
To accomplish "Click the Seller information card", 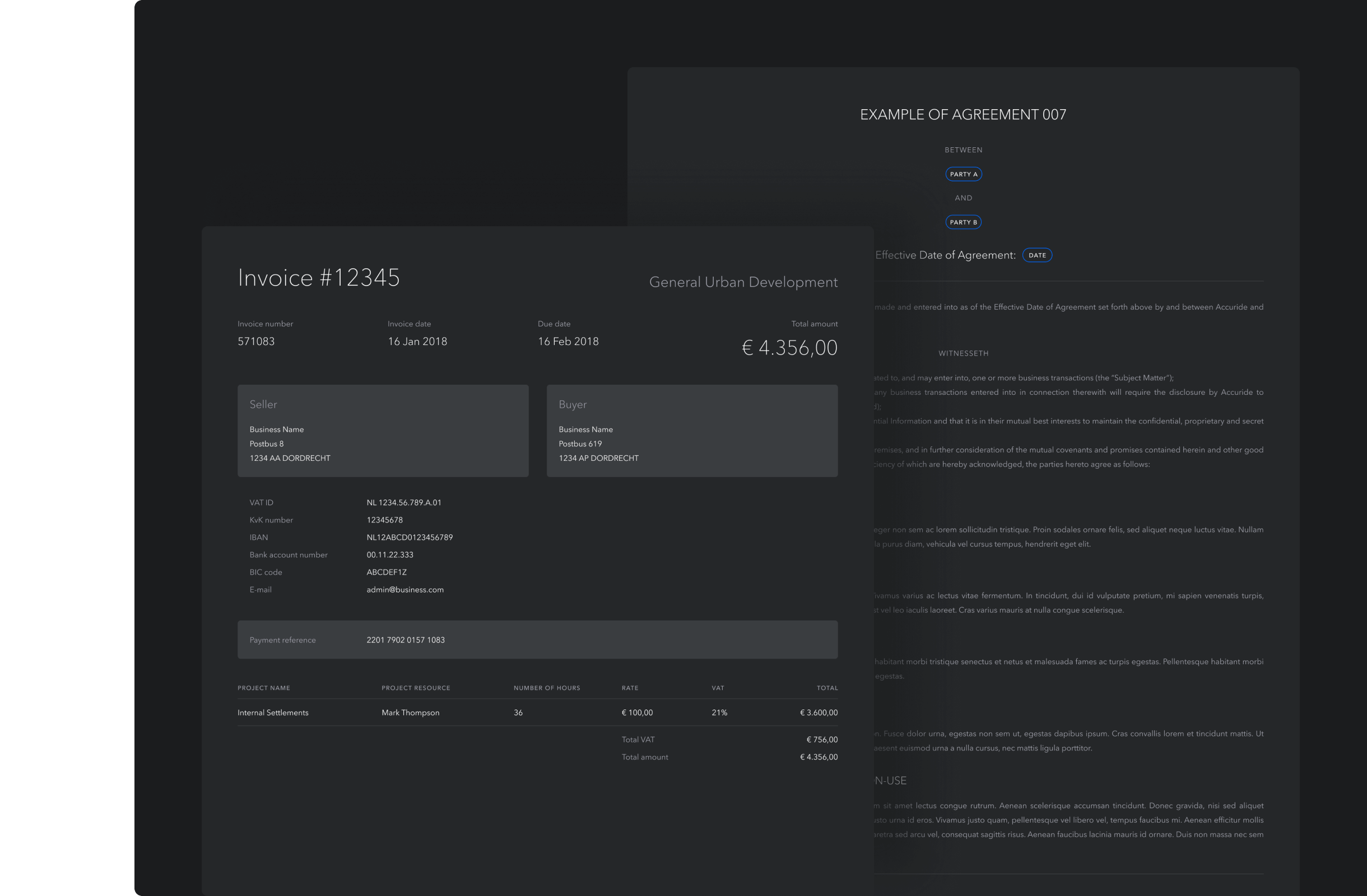I will [x=383, y=431].
